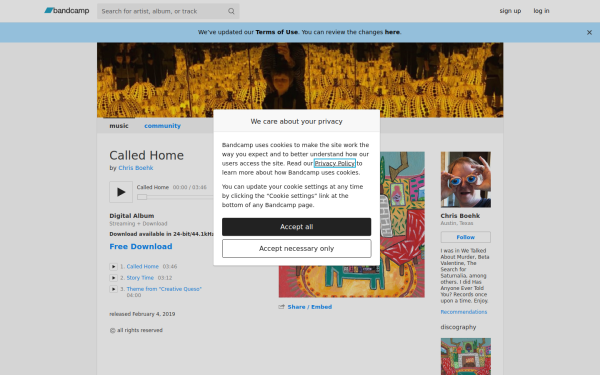Click the 'all rights reserved' text
Viewport: 600px width, 375px height.
click(x=140, y=330)
